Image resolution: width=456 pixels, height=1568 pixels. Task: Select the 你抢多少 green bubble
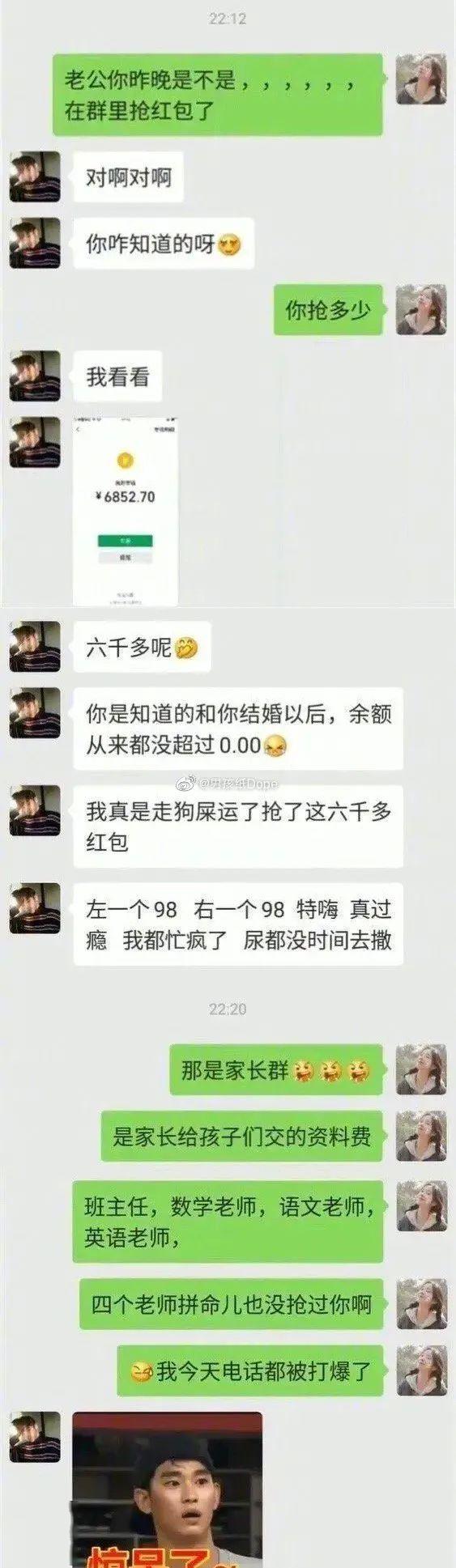pos(328,309)
